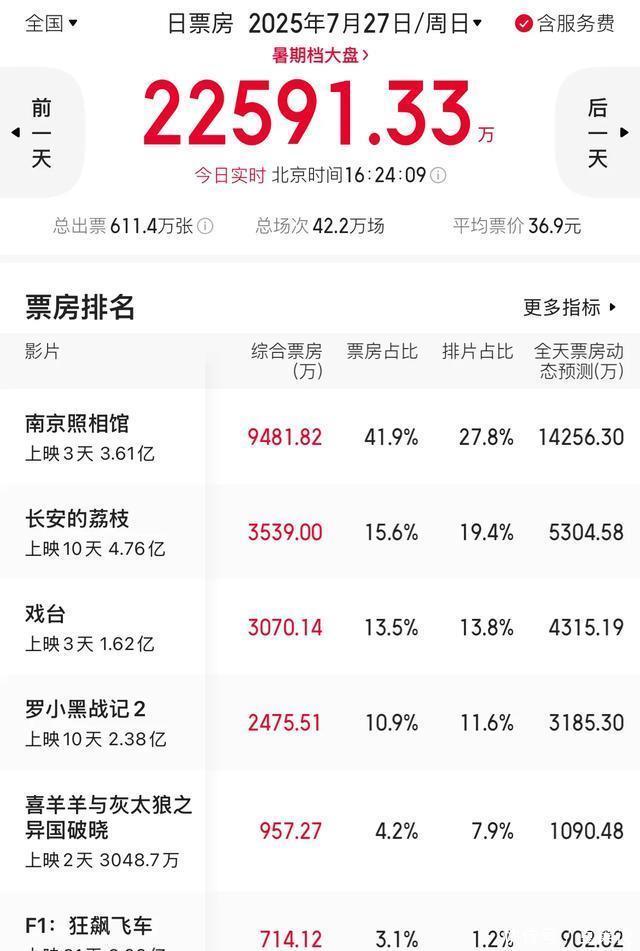The width and height of the screenshot is (640, 951).
Task: Select the 票房占比 column header
Action: click(x=382, y=351)
